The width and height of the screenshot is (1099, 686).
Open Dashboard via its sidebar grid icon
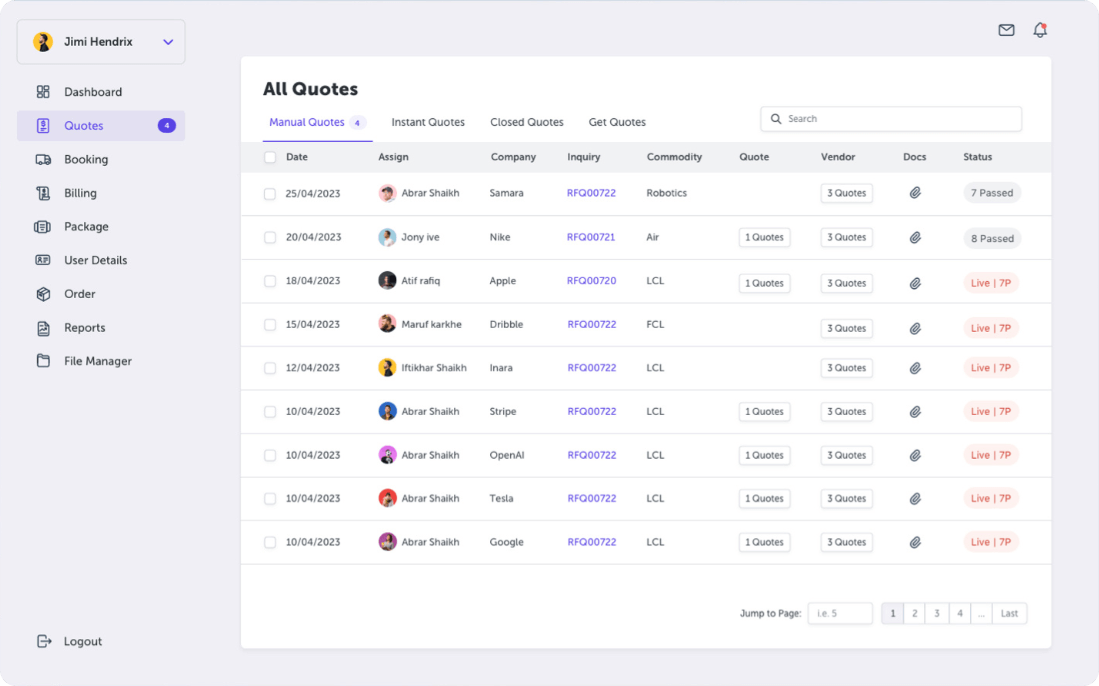click(x=43, y=92)
